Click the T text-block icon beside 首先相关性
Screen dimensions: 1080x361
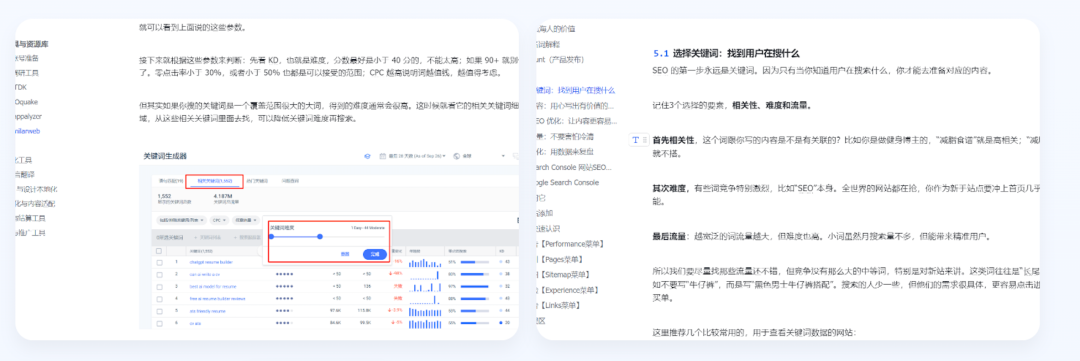coord(635,141)
